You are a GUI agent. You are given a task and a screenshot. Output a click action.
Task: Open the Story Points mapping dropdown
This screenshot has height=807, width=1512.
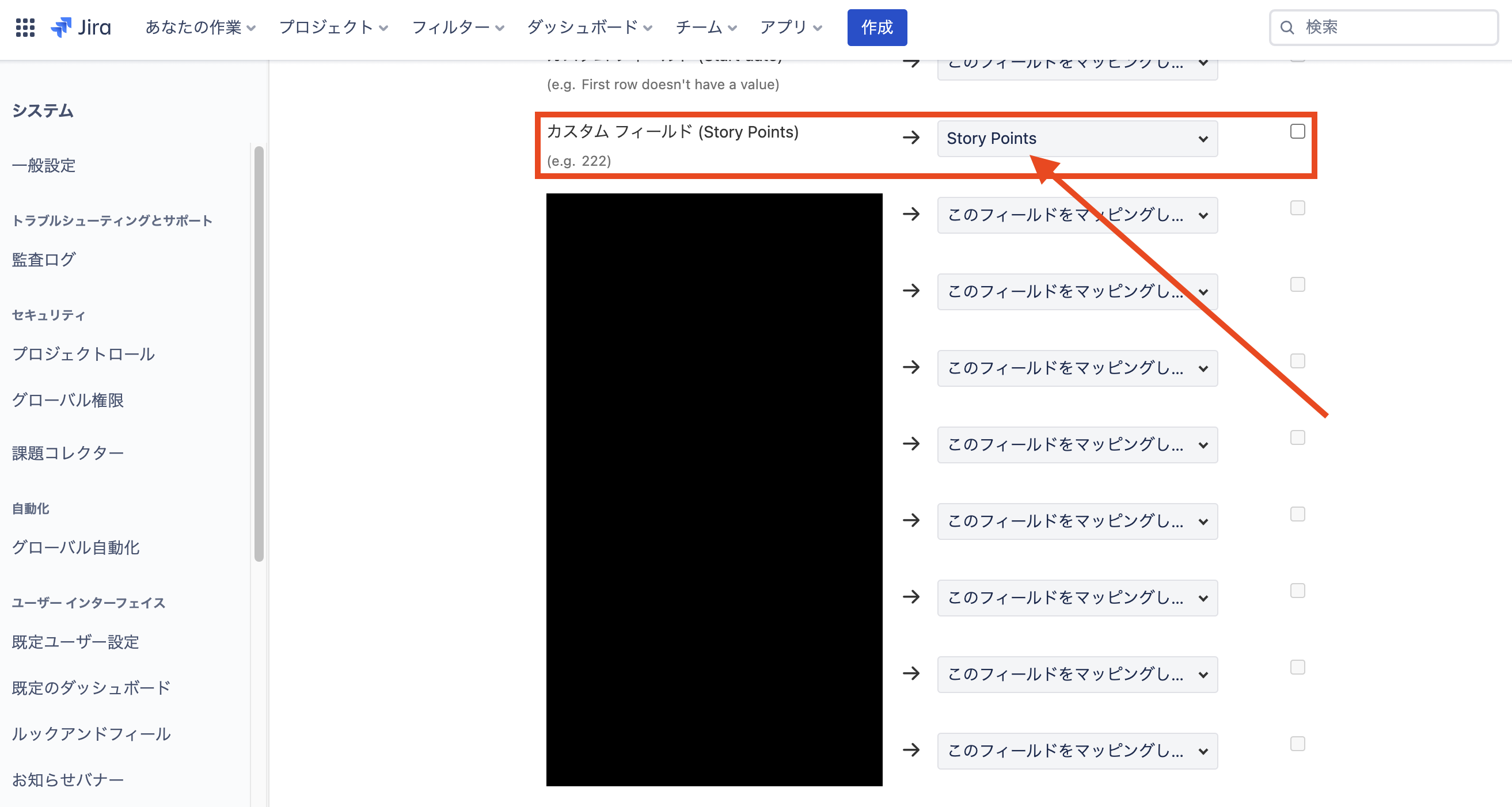(1077, 139)
